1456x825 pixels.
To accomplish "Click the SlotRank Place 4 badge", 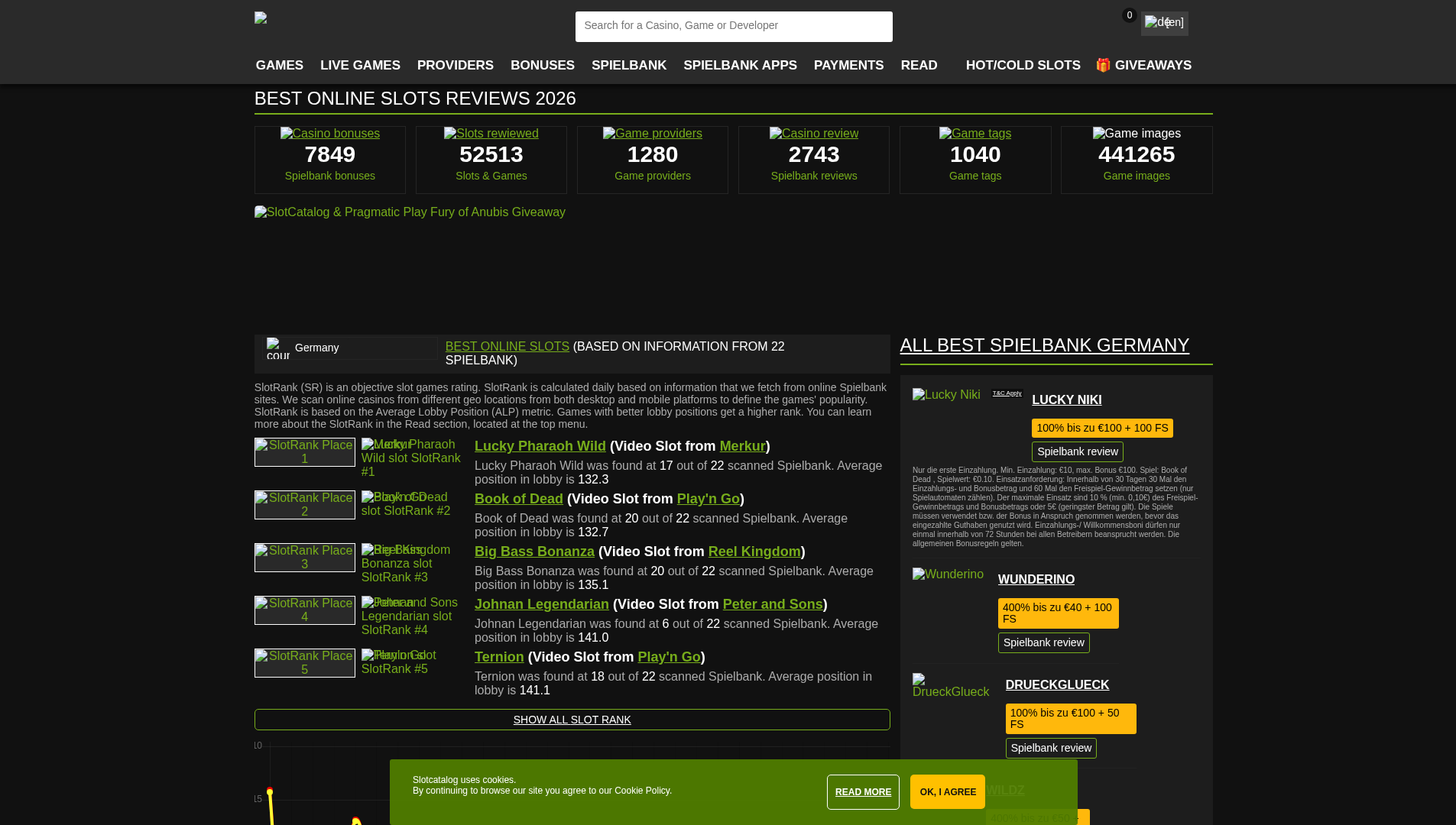I will pyautogui.click(x=305, y=610).
